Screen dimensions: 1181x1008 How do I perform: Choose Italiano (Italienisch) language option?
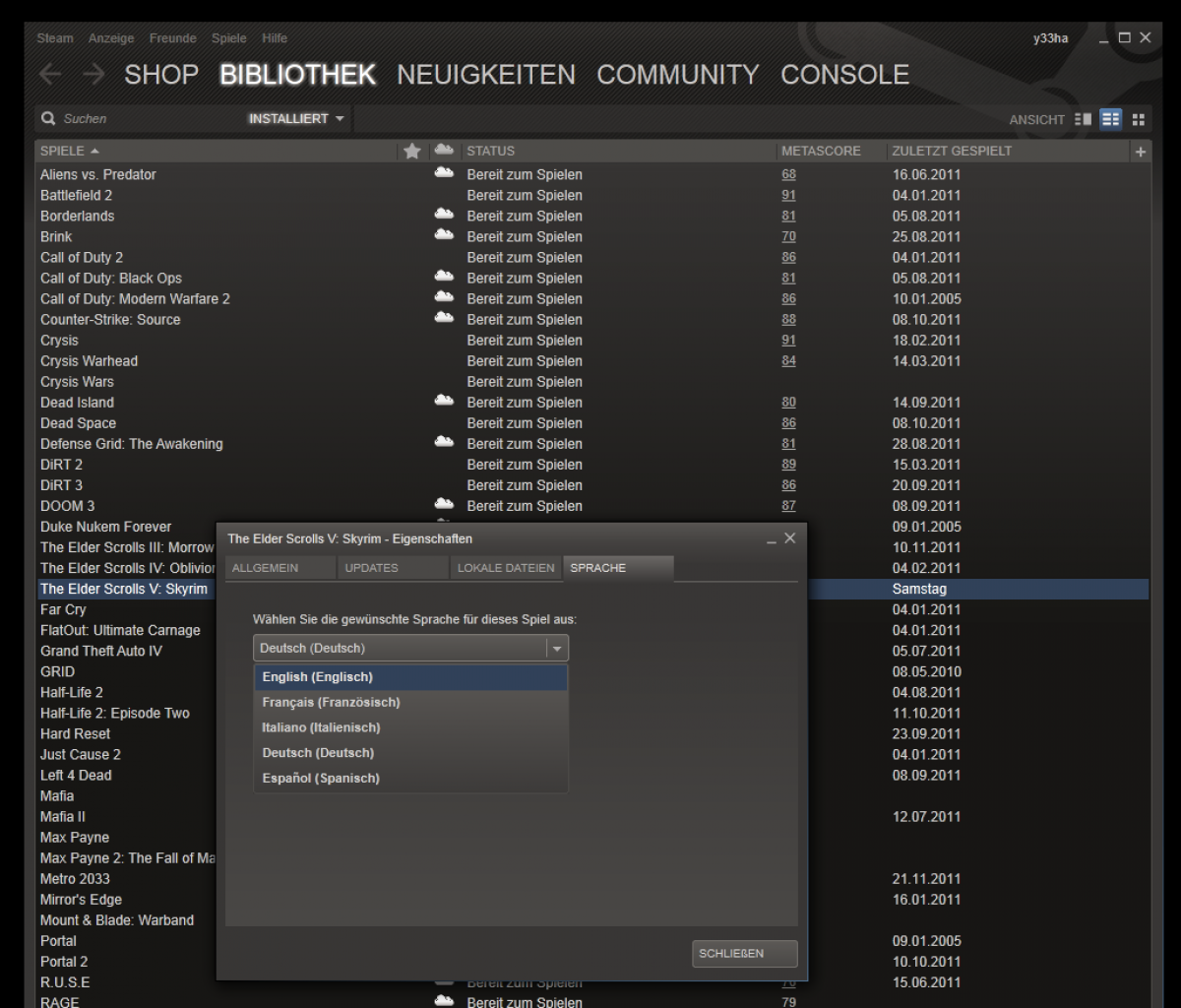pos(410,727)
